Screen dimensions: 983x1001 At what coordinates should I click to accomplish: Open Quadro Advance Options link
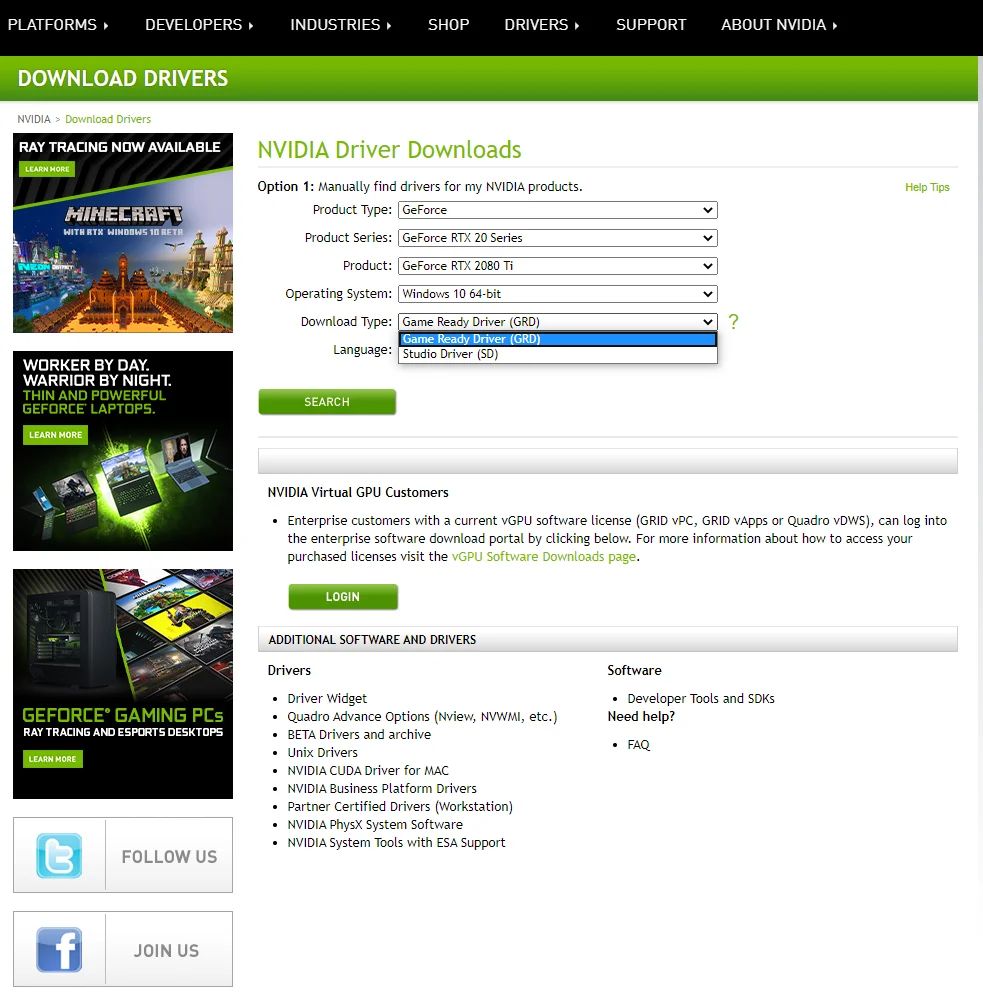[422, 717]
